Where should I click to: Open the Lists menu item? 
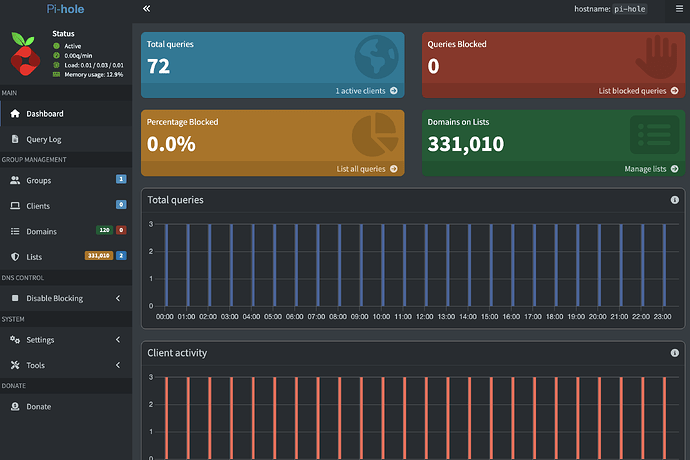[66, 257]
